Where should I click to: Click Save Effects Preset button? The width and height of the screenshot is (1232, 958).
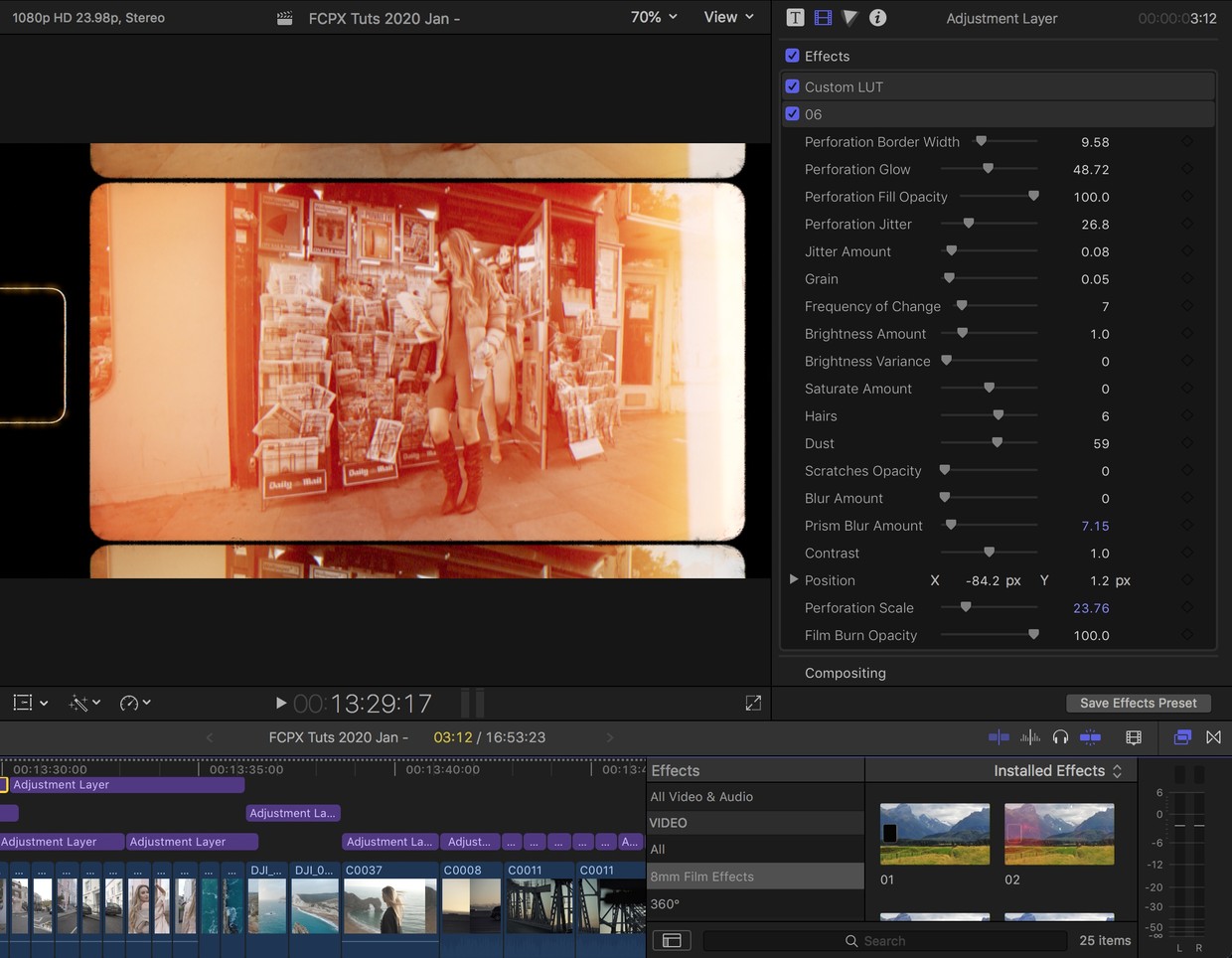pos(1138,703)
